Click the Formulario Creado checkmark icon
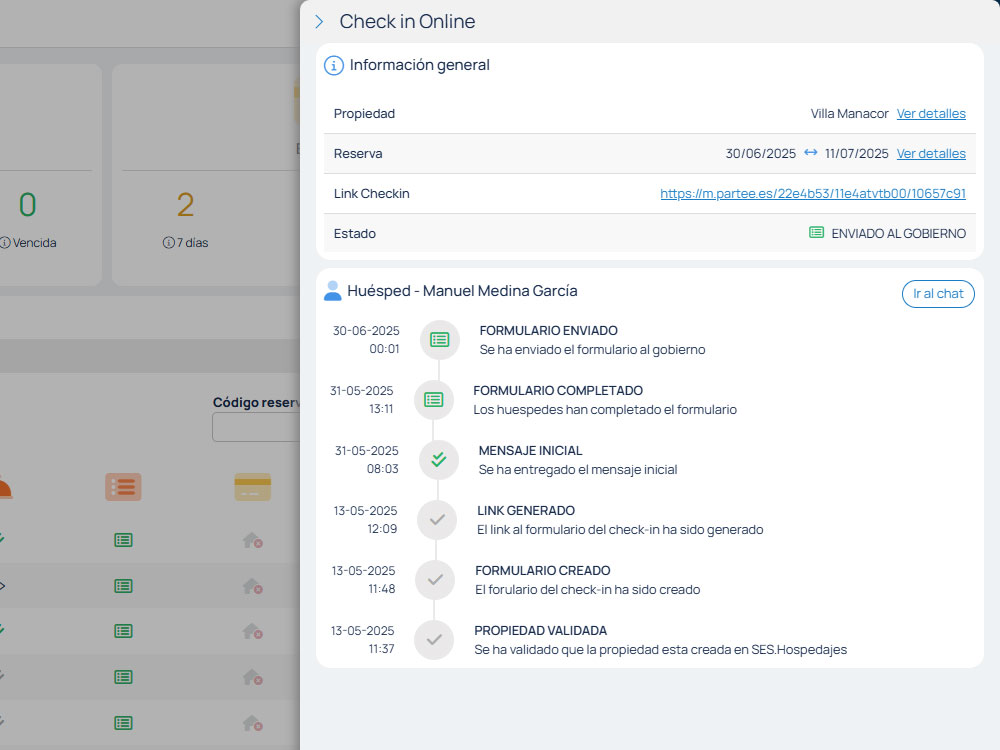The image size is (1000, 750). point(435,580)
